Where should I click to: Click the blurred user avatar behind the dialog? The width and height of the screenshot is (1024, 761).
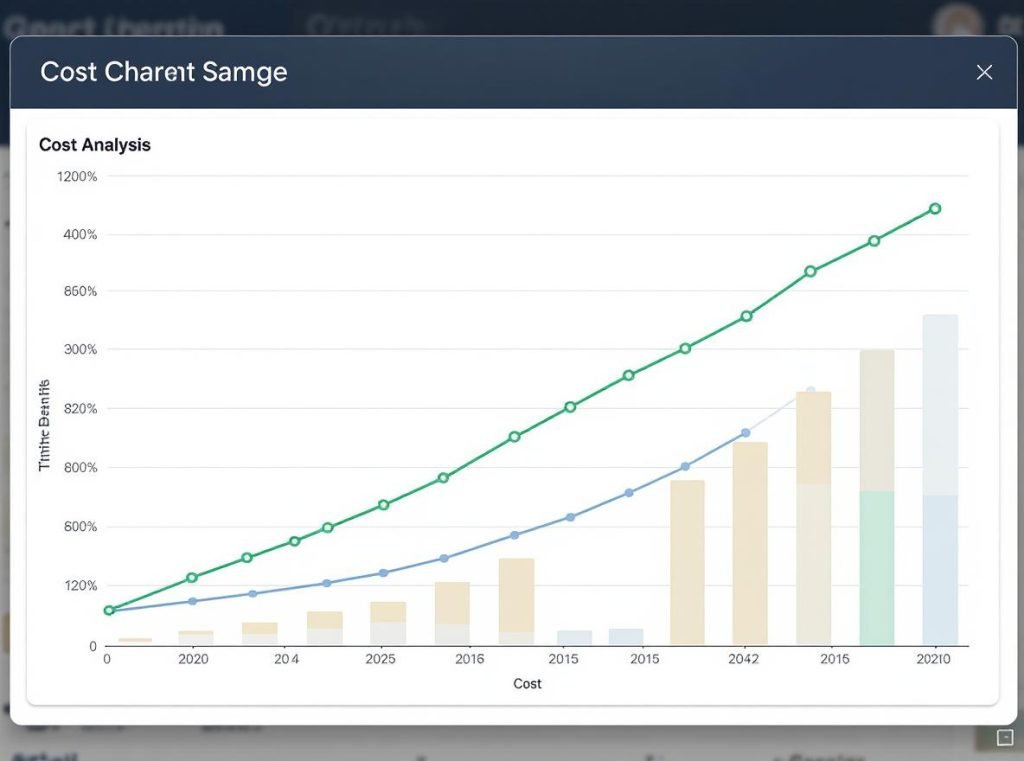[x=955, y=22]
